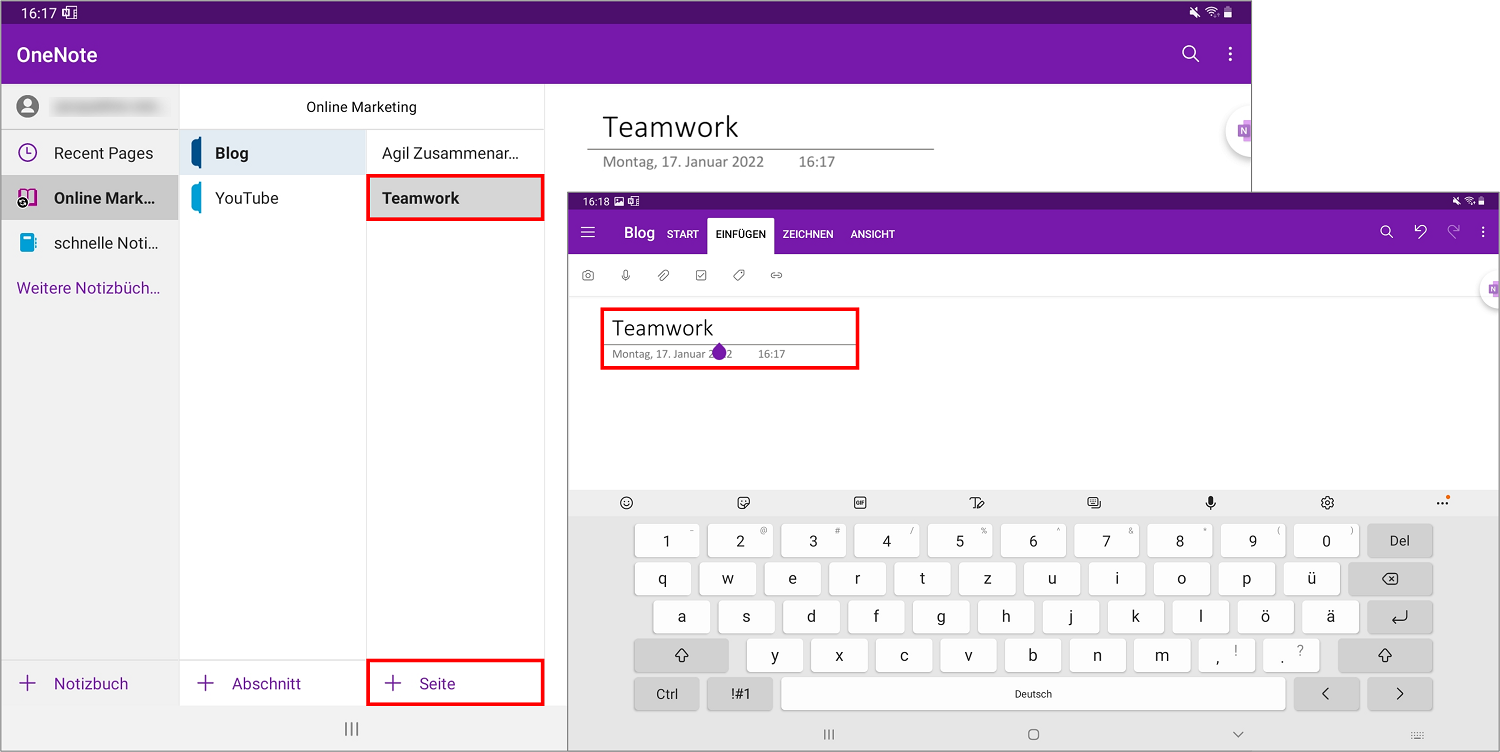This screenshot has width=1500, height=752.
Task: Tap the search icon in the OneNote notebook list screen
Action: coord(1190,54)
